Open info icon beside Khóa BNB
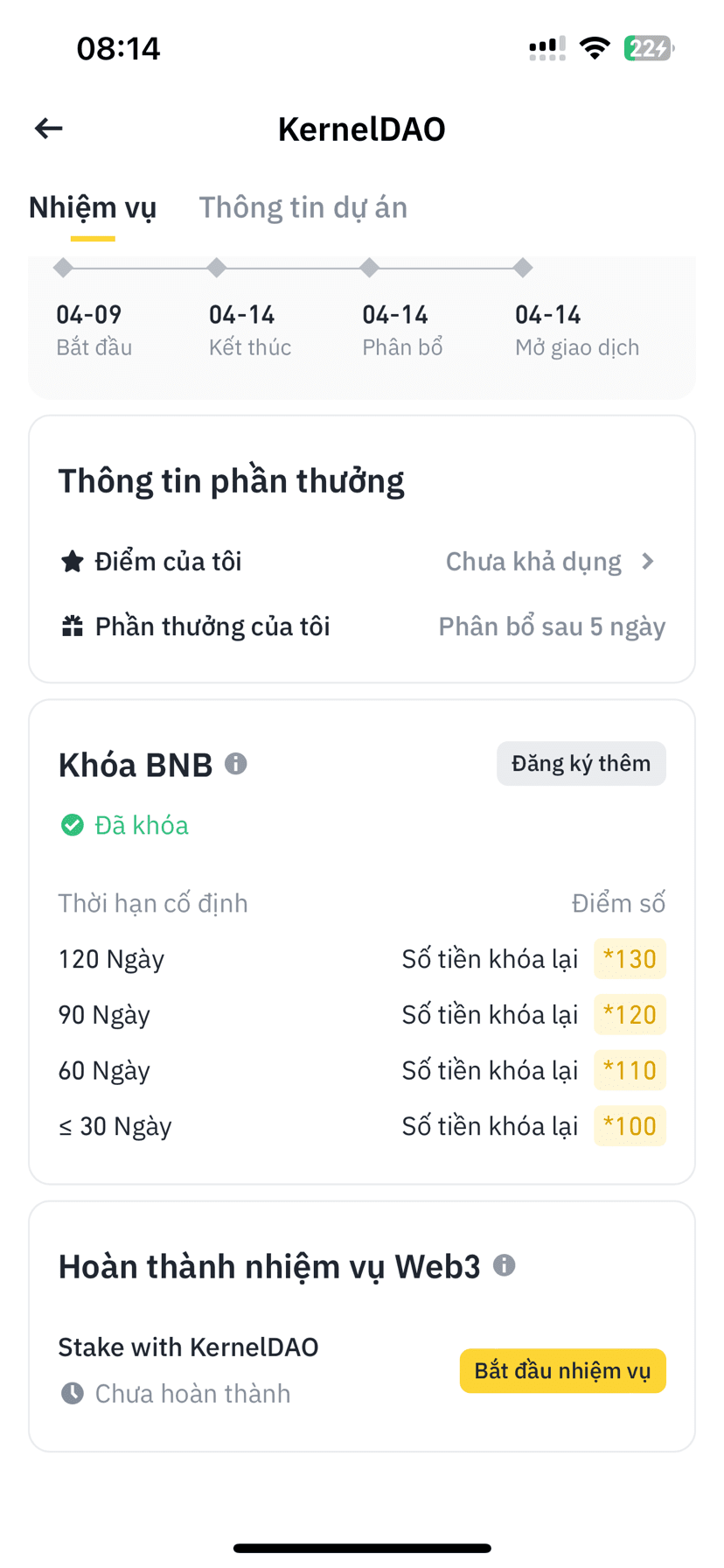 [236, 764]
